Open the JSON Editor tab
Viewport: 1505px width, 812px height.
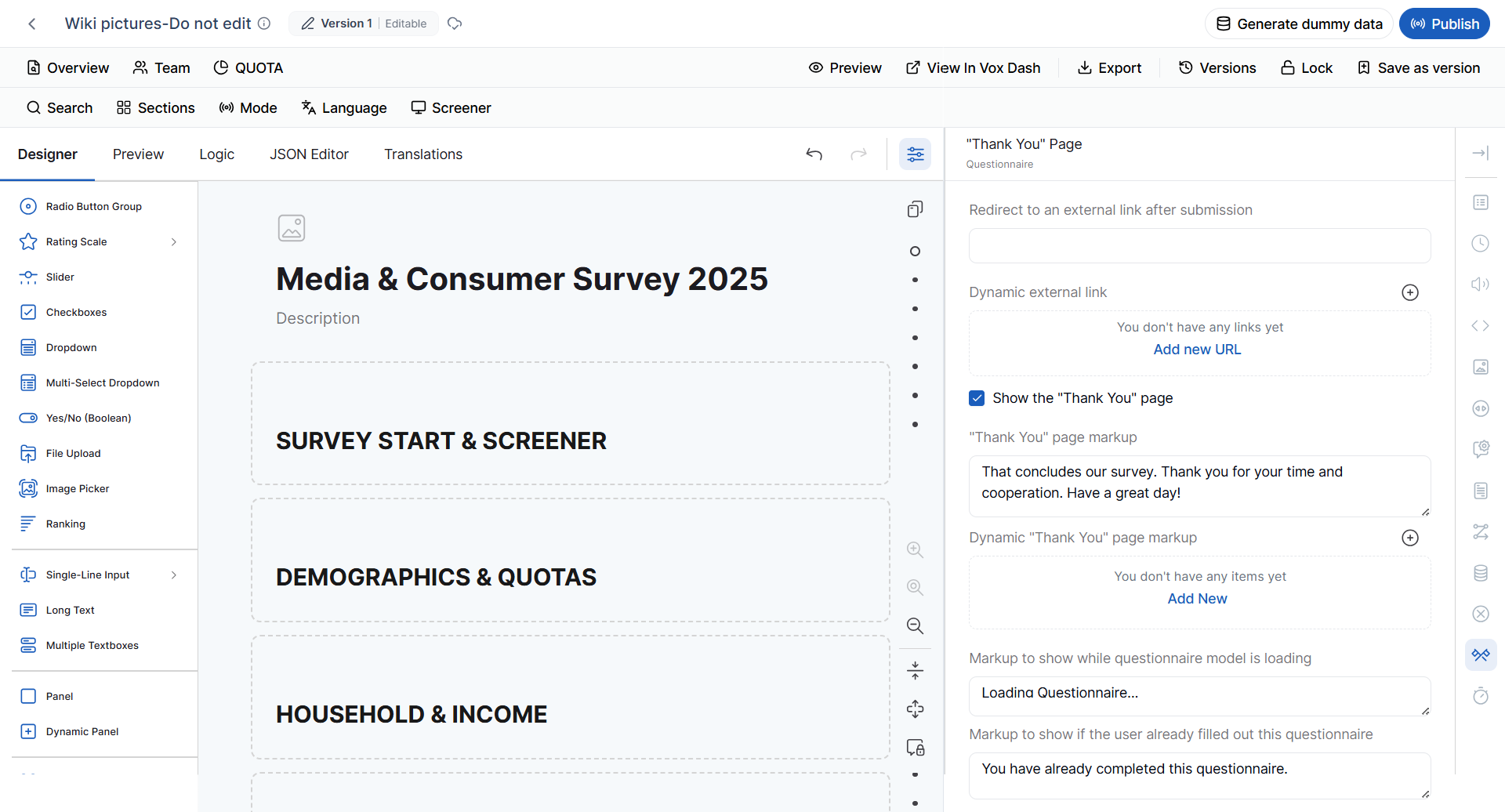(310, 154)
